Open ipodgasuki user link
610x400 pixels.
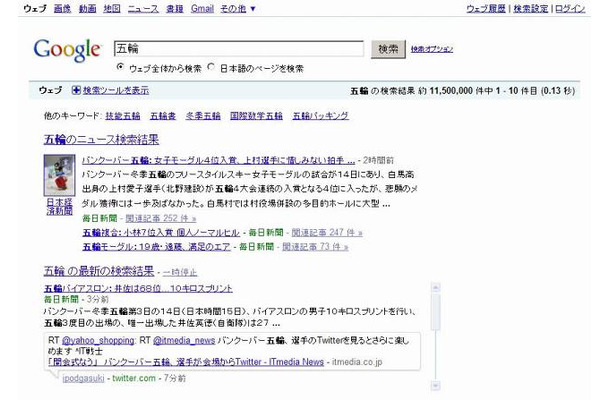click(x=83, y=378)
